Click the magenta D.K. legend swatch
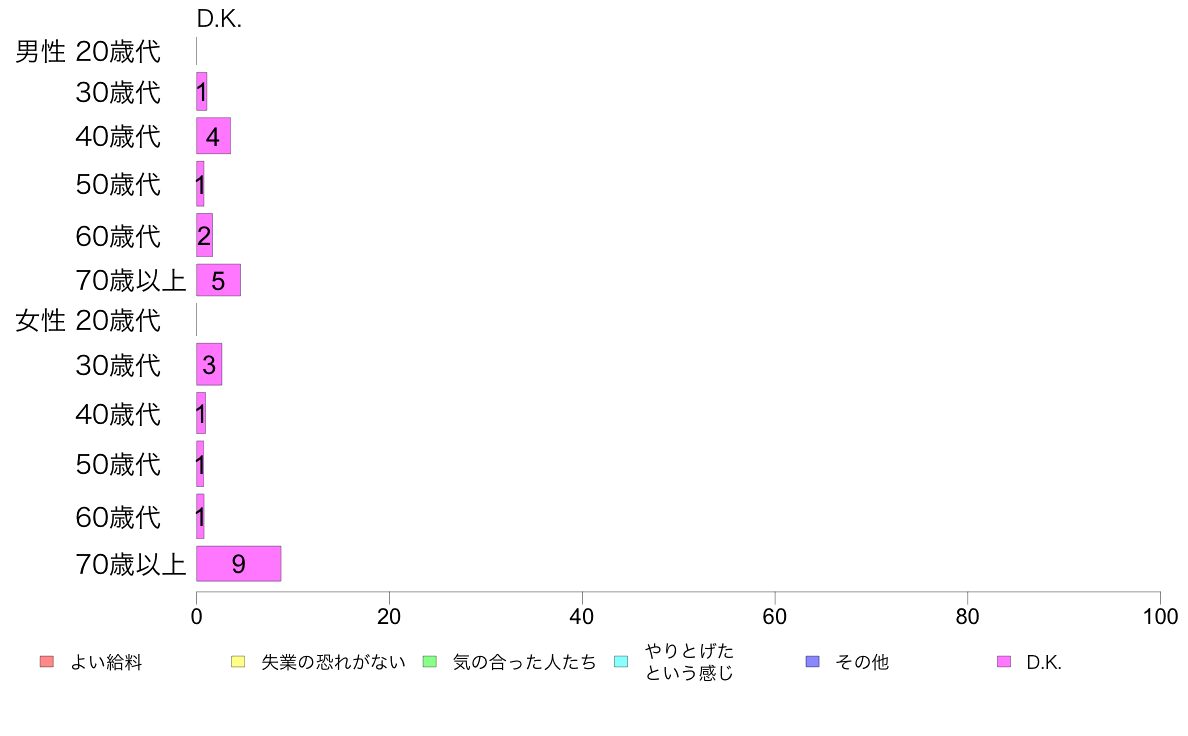The width and height of the screenshot is (1188, 736). (1004, 662)
